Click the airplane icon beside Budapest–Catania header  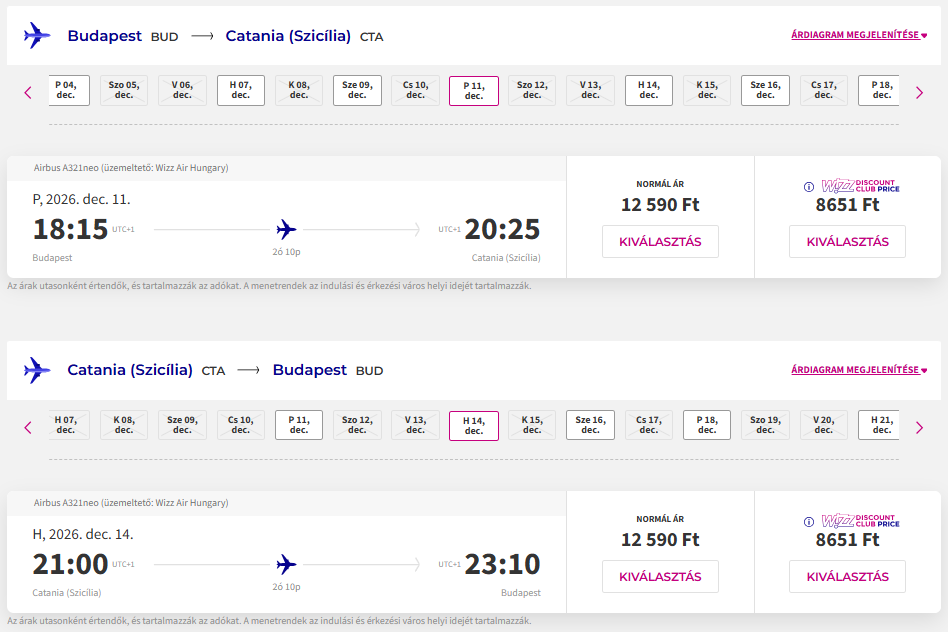pos(37,36)
